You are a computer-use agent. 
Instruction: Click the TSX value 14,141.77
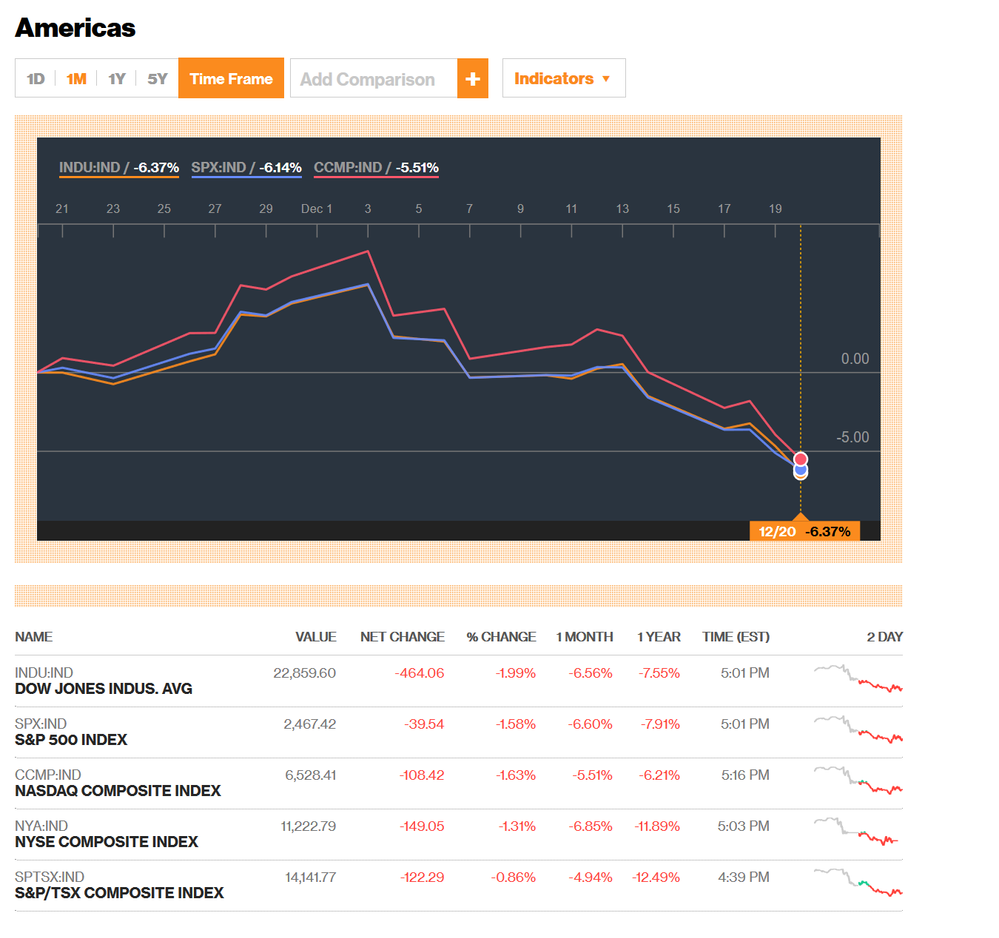(310, 877)
